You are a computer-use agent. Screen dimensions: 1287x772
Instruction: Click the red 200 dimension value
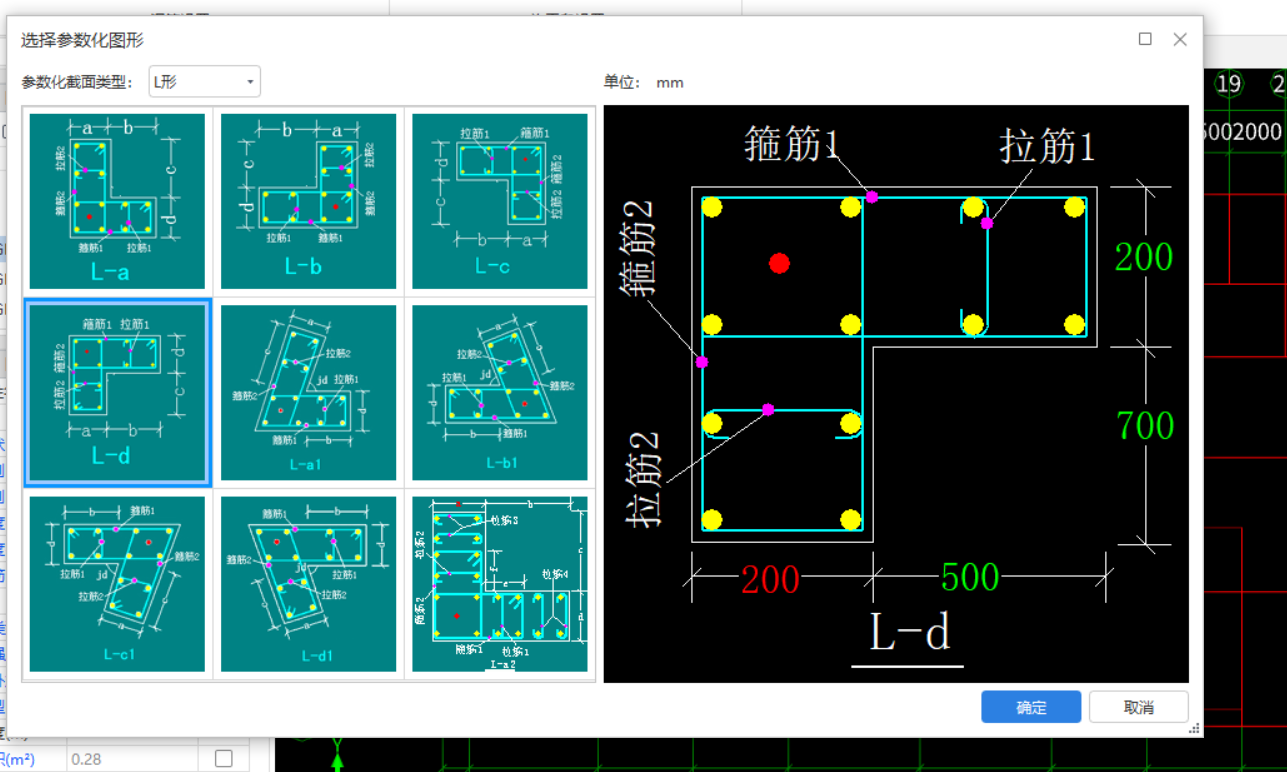click(x=768, y=579)
